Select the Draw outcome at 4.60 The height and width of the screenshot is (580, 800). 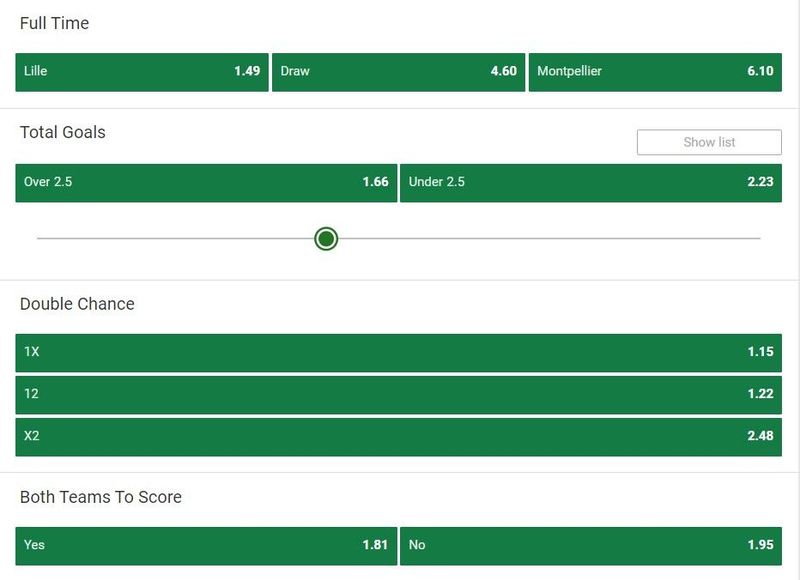pyautogui.click(x=398, y=72)
